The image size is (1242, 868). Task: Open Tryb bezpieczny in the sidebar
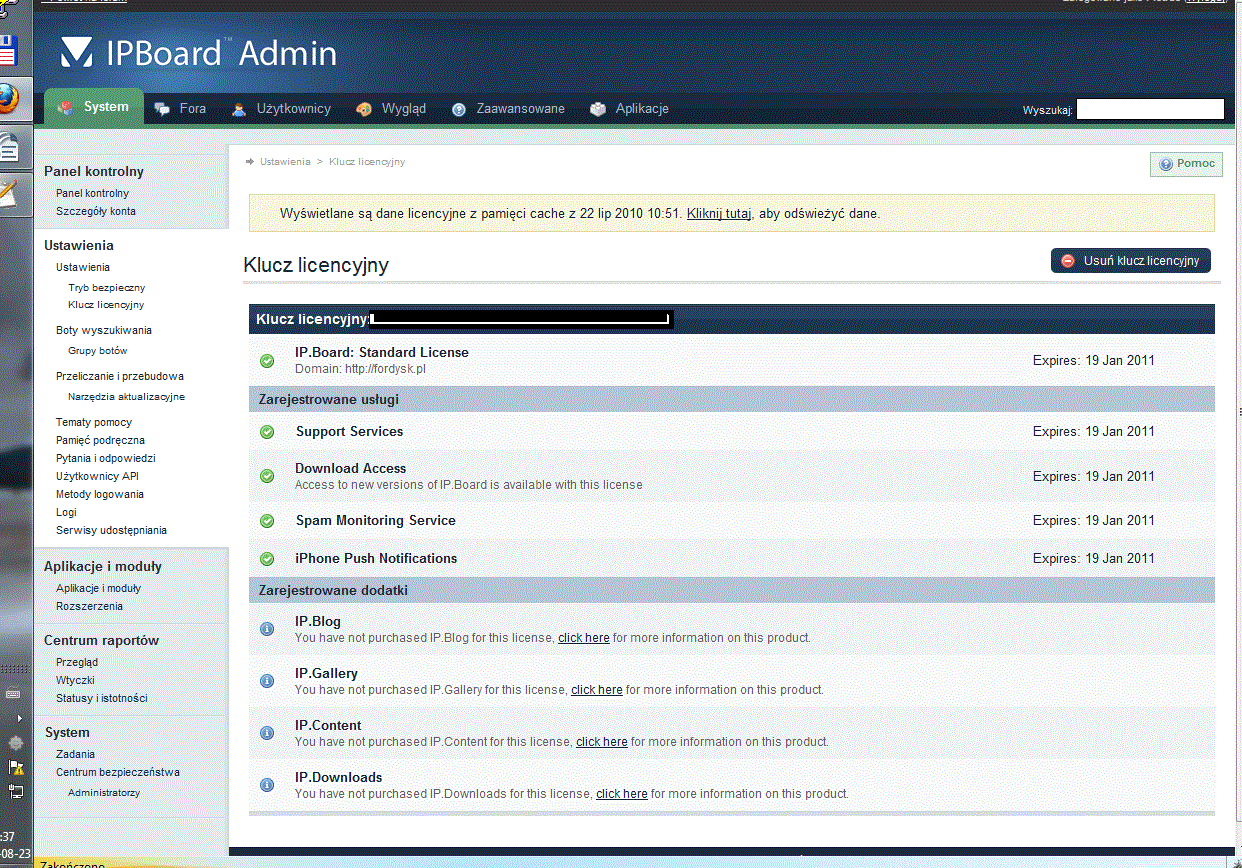click(106, 288)
